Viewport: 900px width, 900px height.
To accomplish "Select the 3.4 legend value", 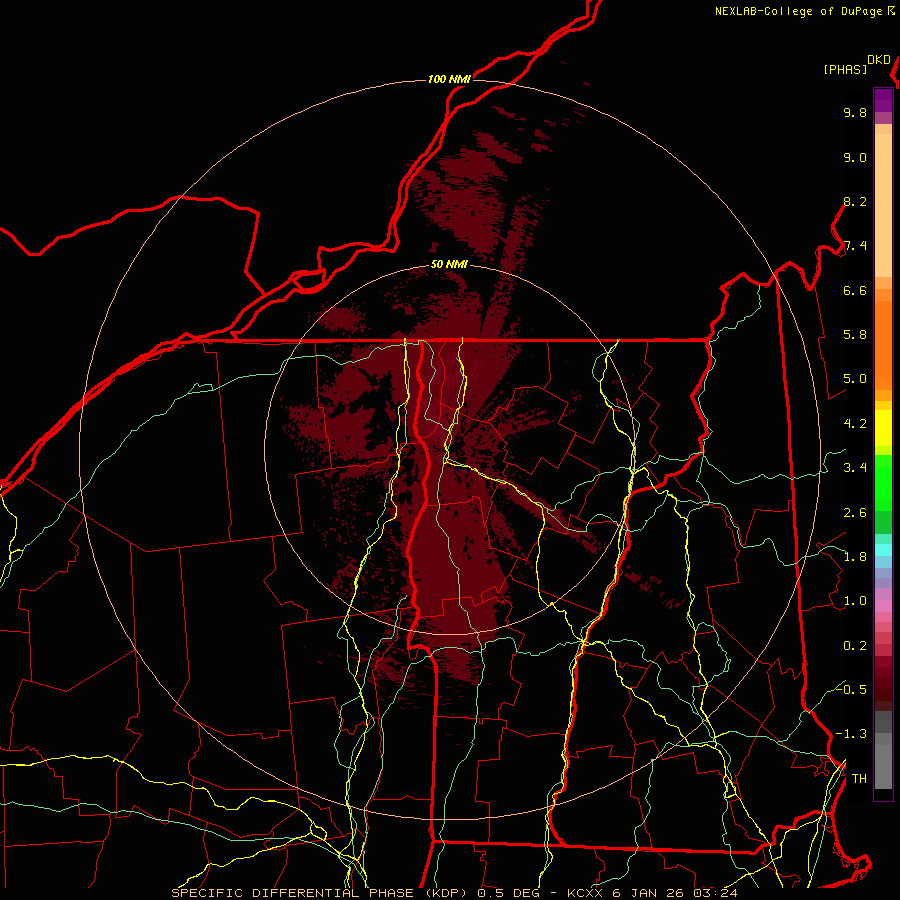I will point(855,468).
